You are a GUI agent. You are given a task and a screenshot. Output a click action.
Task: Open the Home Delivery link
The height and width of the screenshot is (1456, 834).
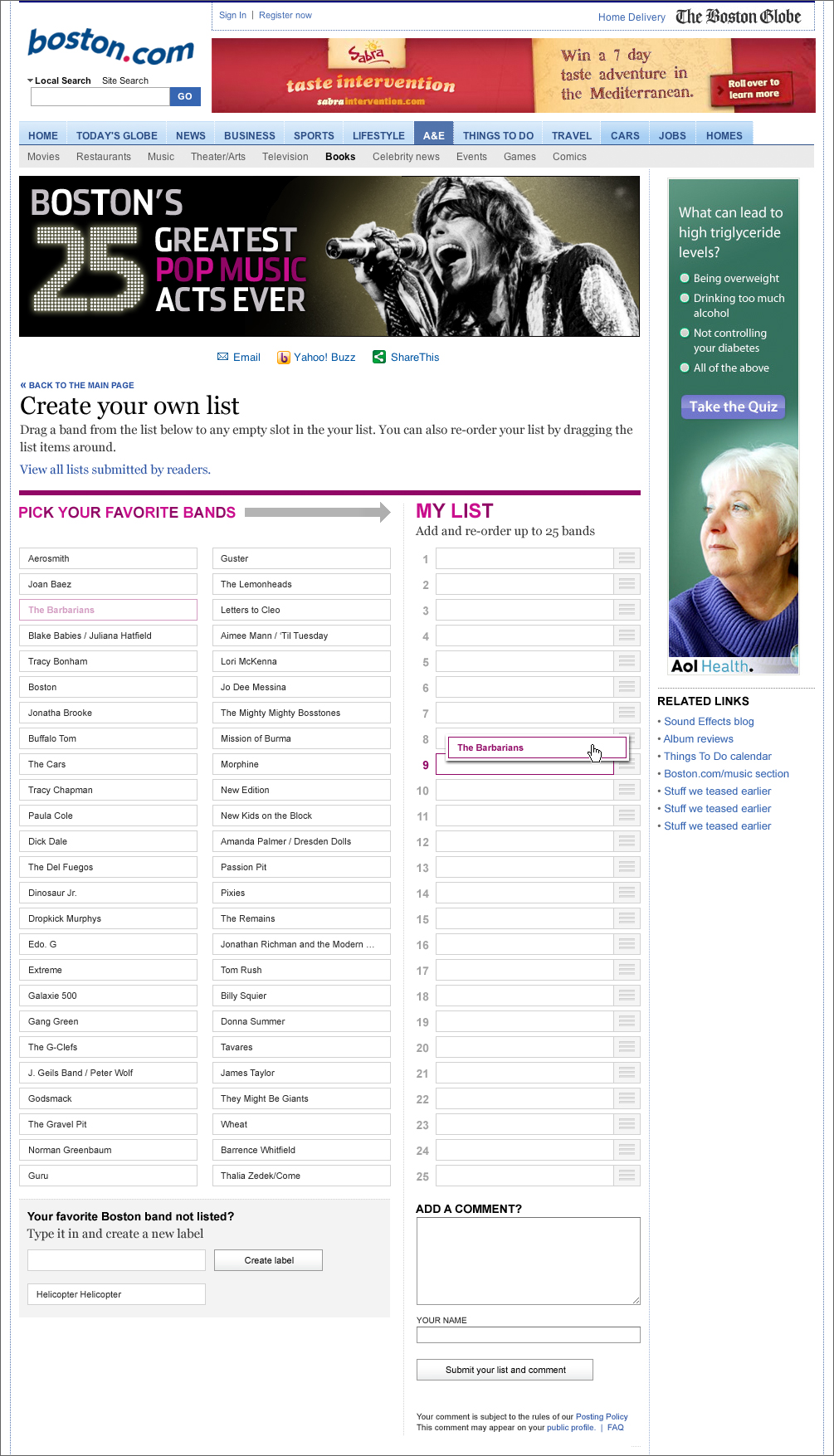point(632,17)
